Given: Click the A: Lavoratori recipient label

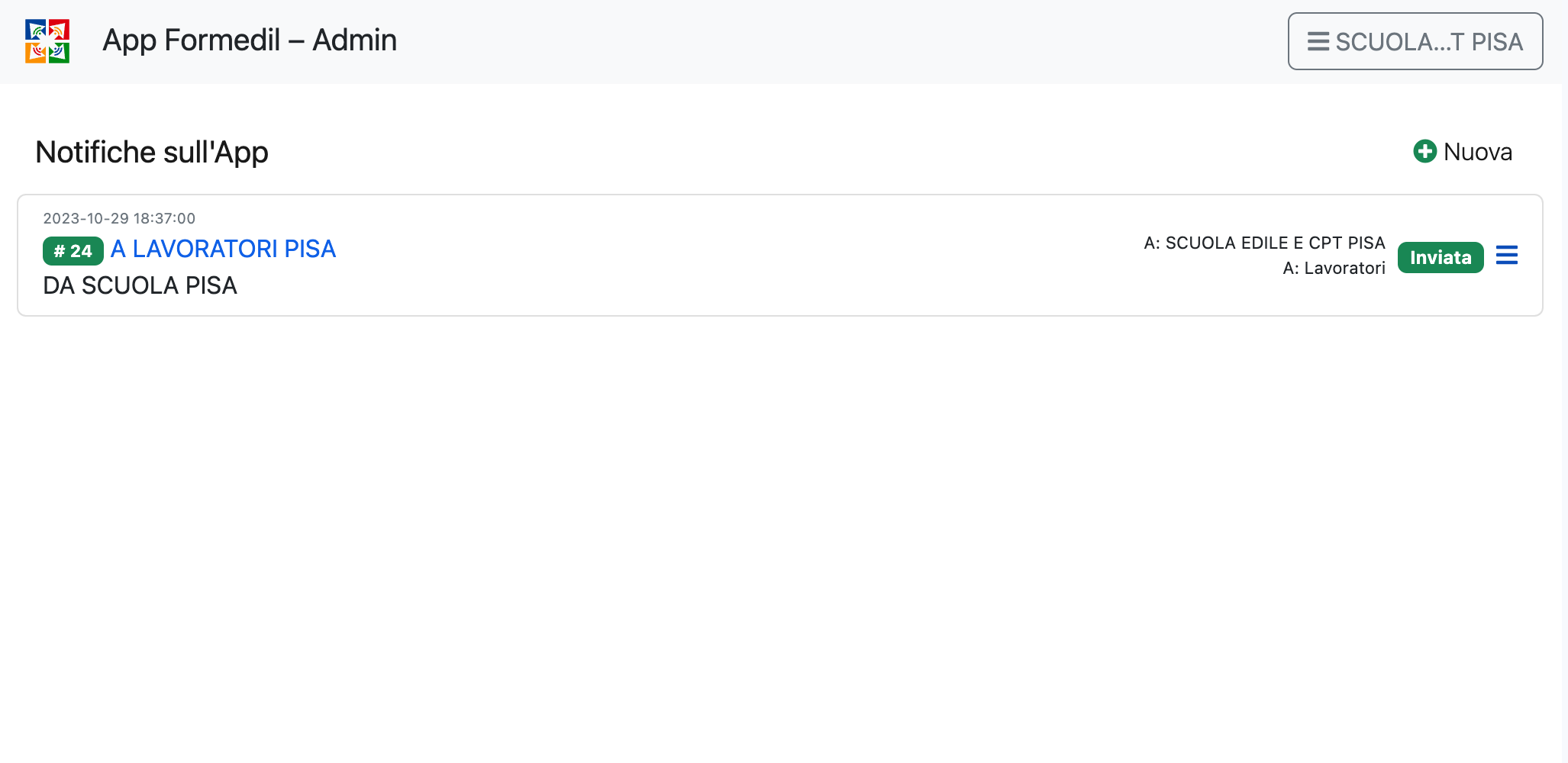Looking at the screenshot, I should [x=1334, y=268].
